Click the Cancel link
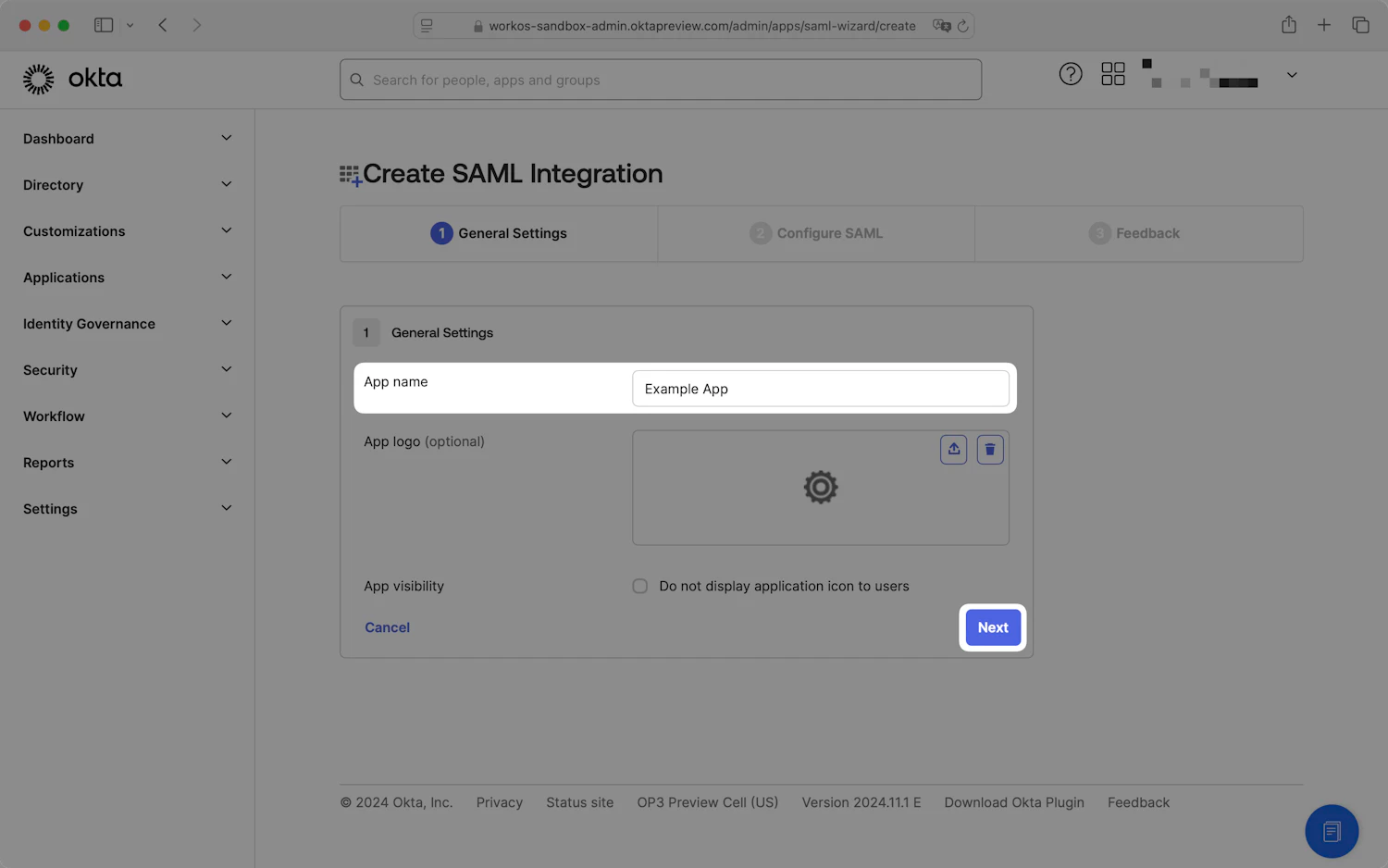This screenshot has width=1388, height=868. point(387,627)
